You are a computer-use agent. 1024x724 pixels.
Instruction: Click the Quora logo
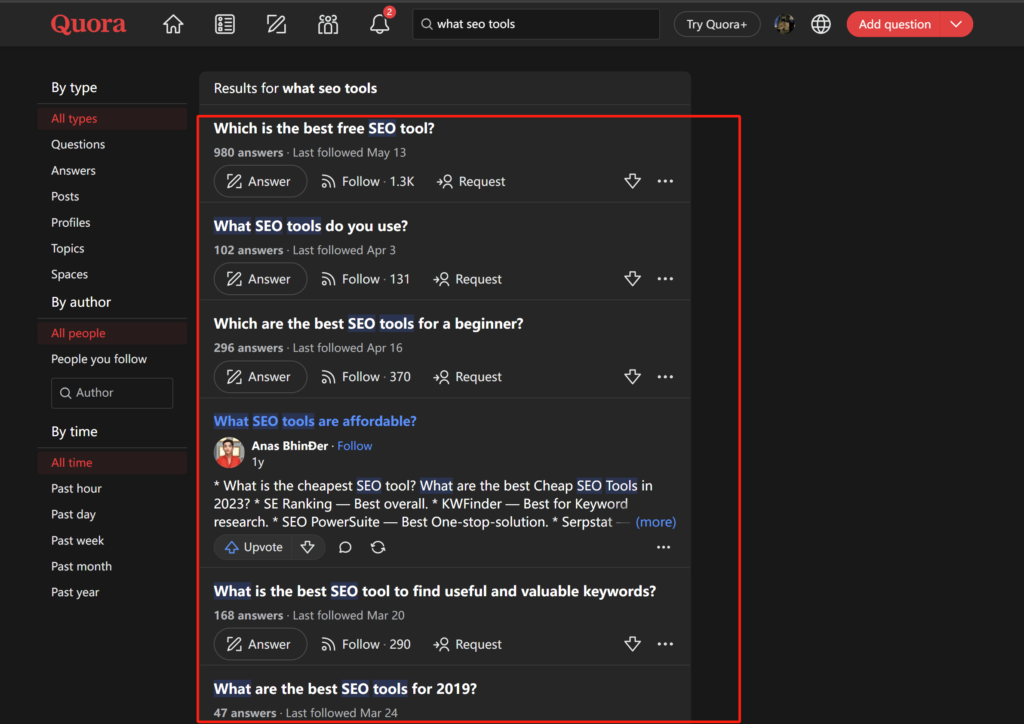[x=88, y=24]
